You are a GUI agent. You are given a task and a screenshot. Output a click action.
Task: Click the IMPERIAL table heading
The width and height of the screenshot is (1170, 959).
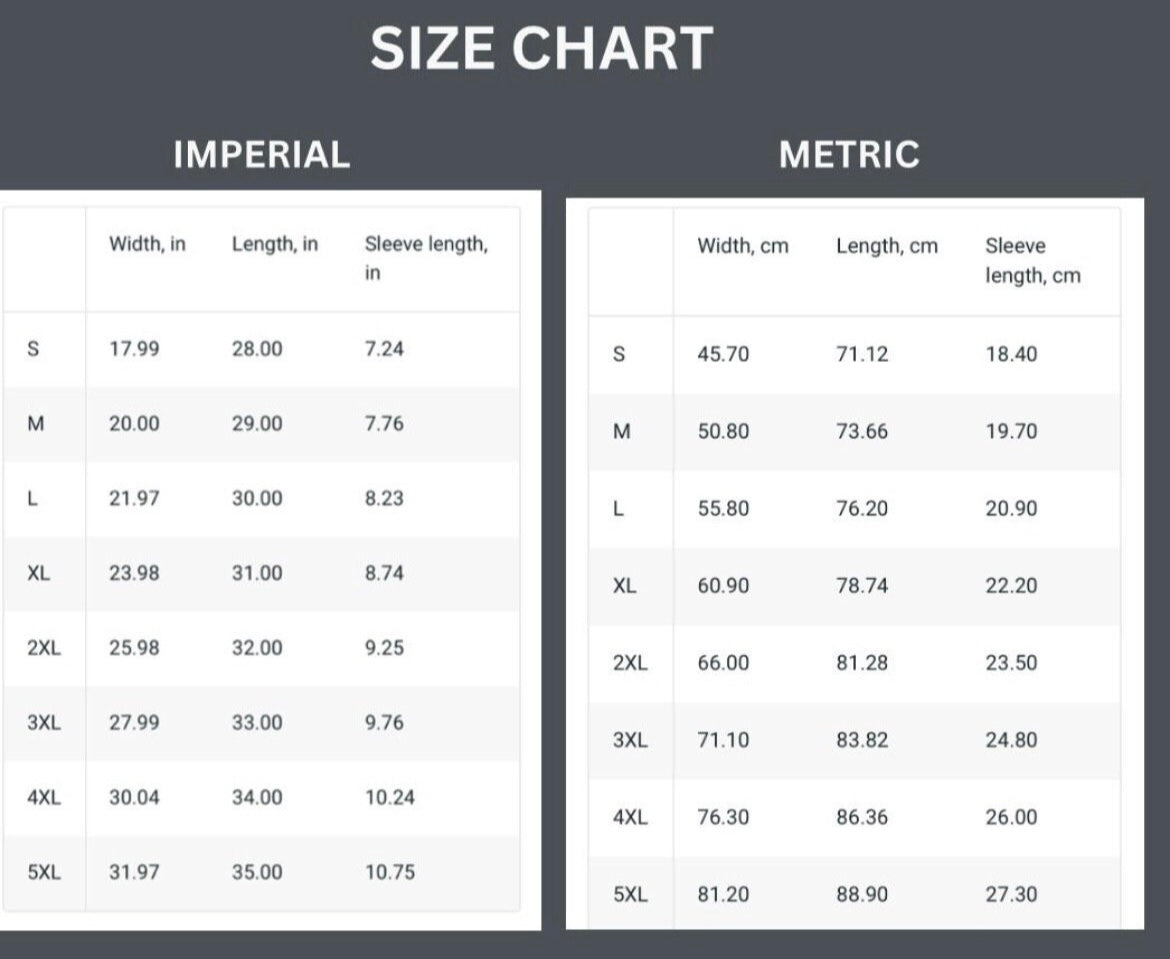262,155
